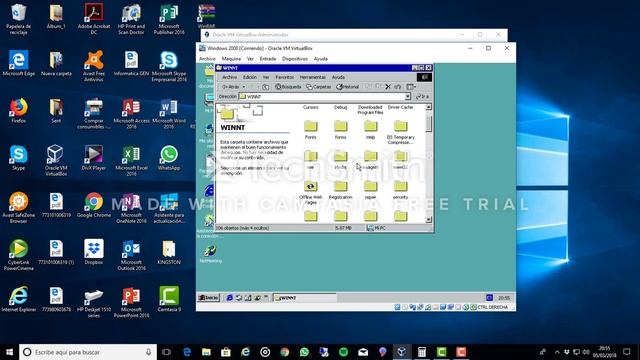Click the Cortana microphone icon
Image resolution: width=640 pixels, height=360 pixels.
point(148,352)
